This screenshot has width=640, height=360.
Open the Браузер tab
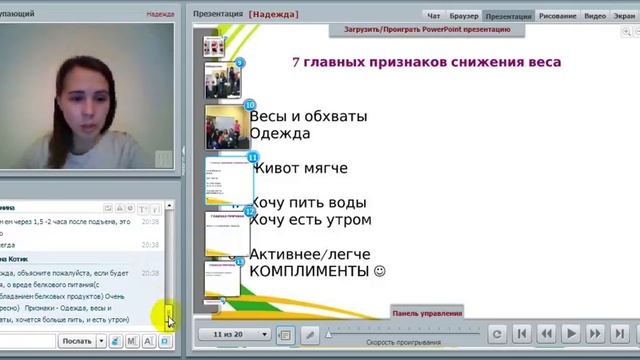pos(463,16)
